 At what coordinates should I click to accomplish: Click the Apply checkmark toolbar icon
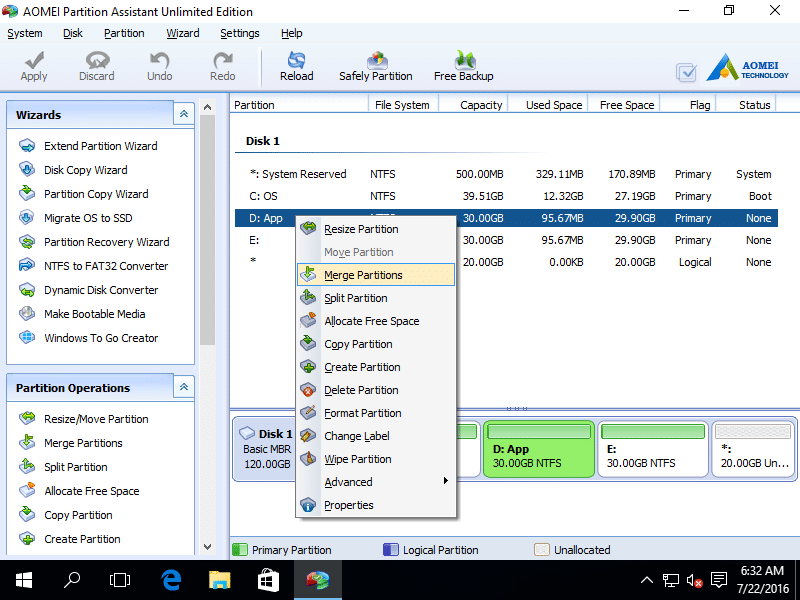click(34, 66)
